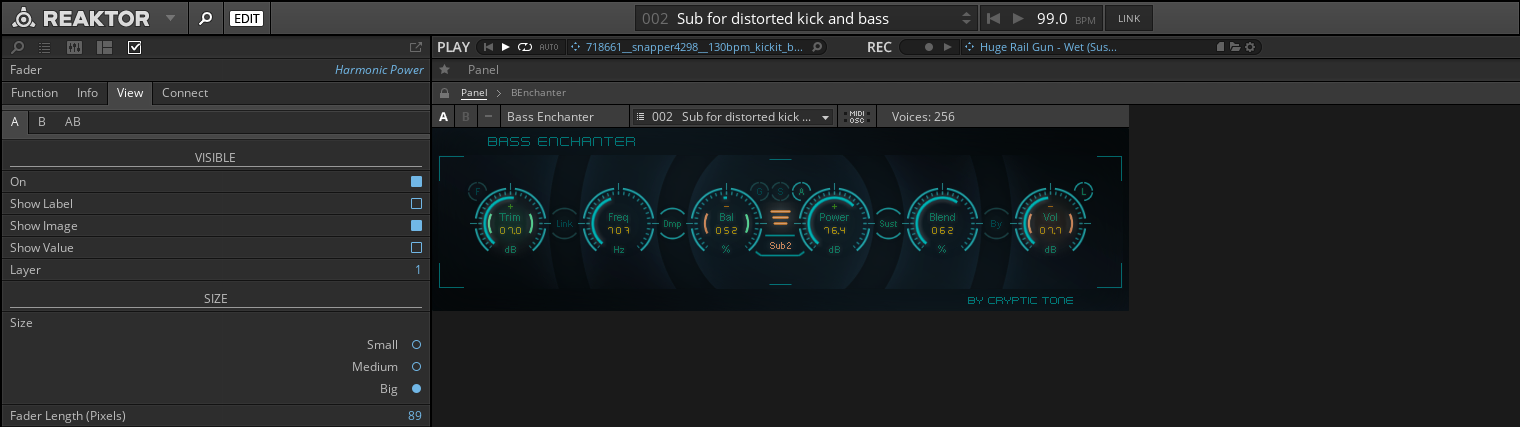1520x427 pixels.
Task: Select the properties checkmark icon
Action: tap(135, 47)
